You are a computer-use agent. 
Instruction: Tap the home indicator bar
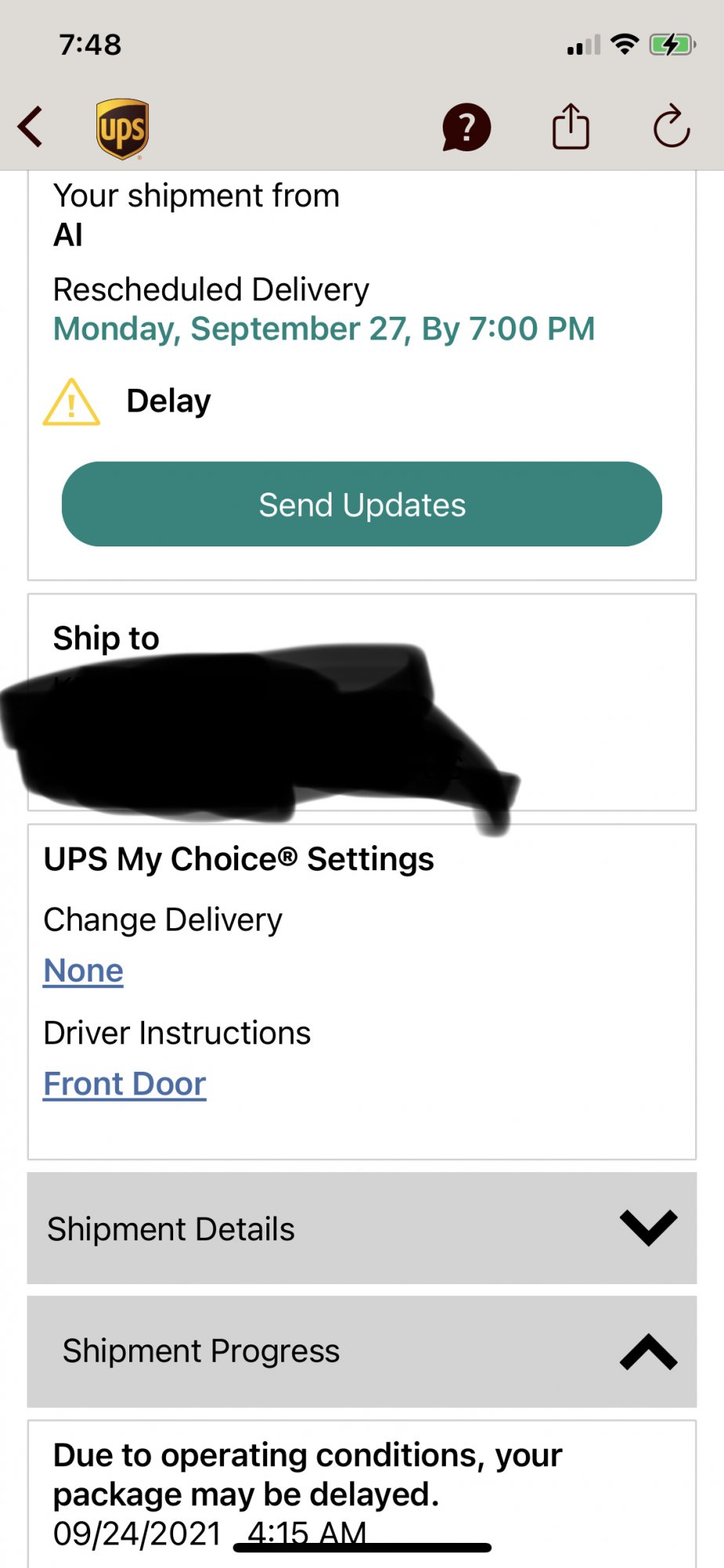(x=363, y=1548)
